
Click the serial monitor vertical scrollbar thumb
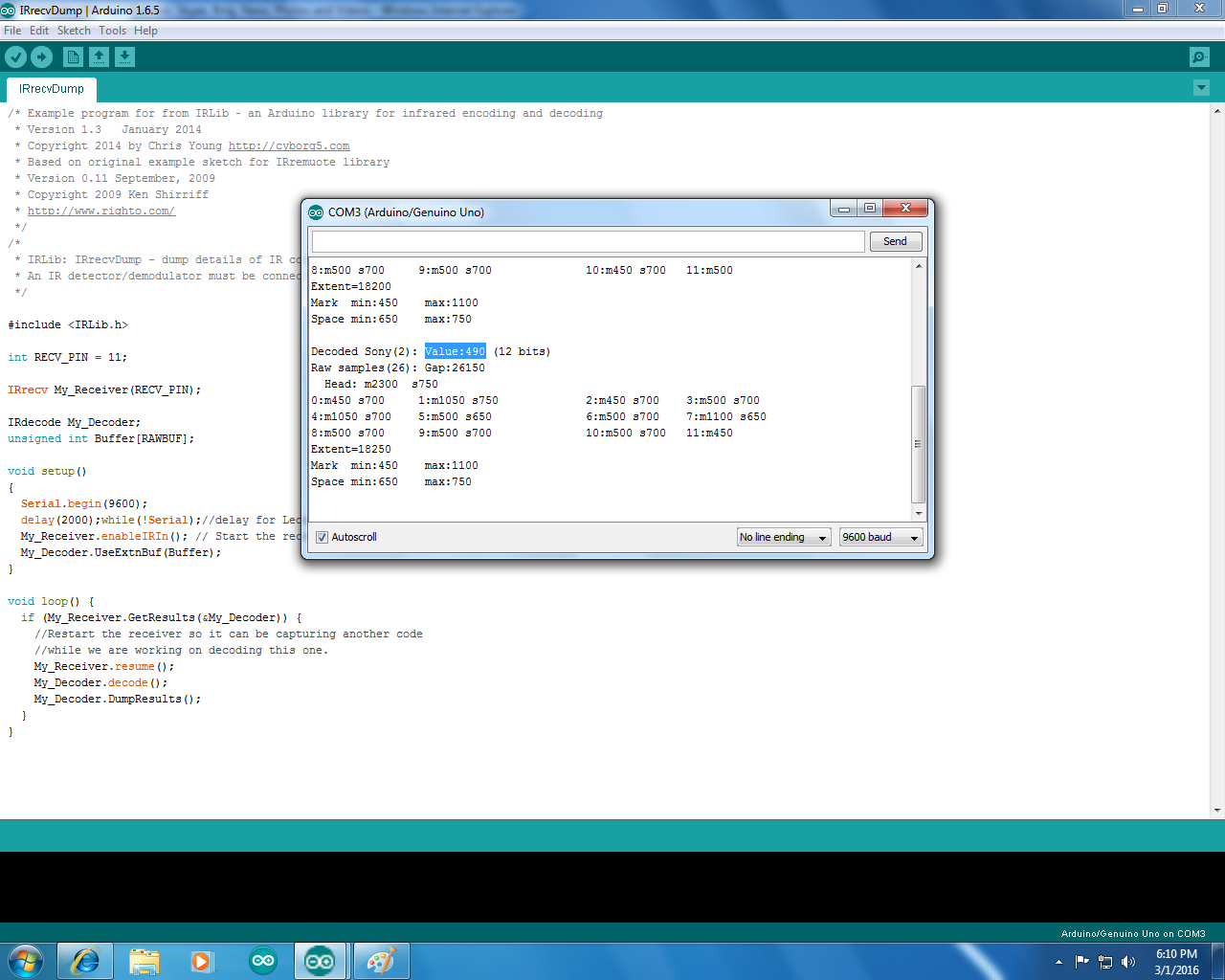click(x=919, y=444)
